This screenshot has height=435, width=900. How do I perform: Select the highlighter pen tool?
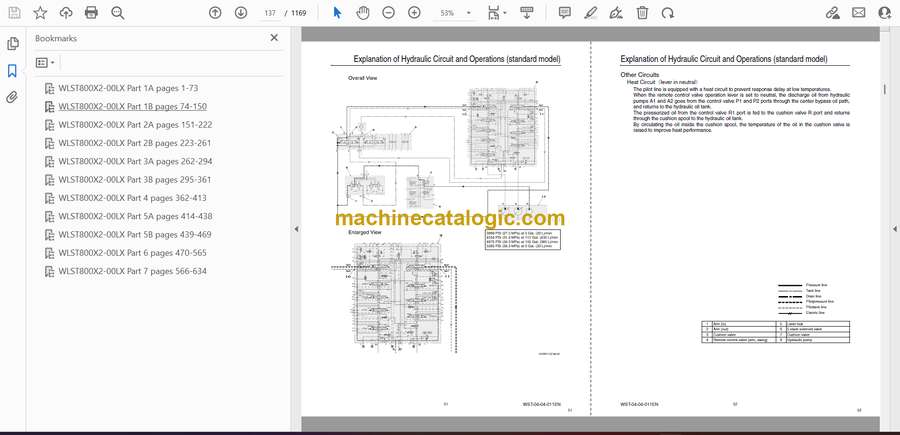pyautogui.click(x=590, y=13)
